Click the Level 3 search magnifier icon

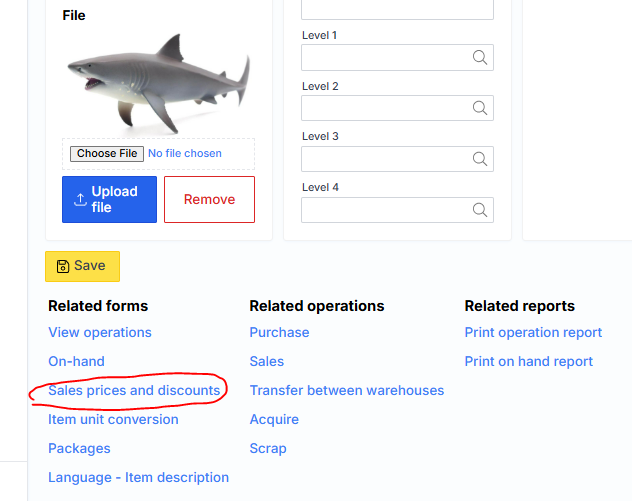tap(480, 159)
